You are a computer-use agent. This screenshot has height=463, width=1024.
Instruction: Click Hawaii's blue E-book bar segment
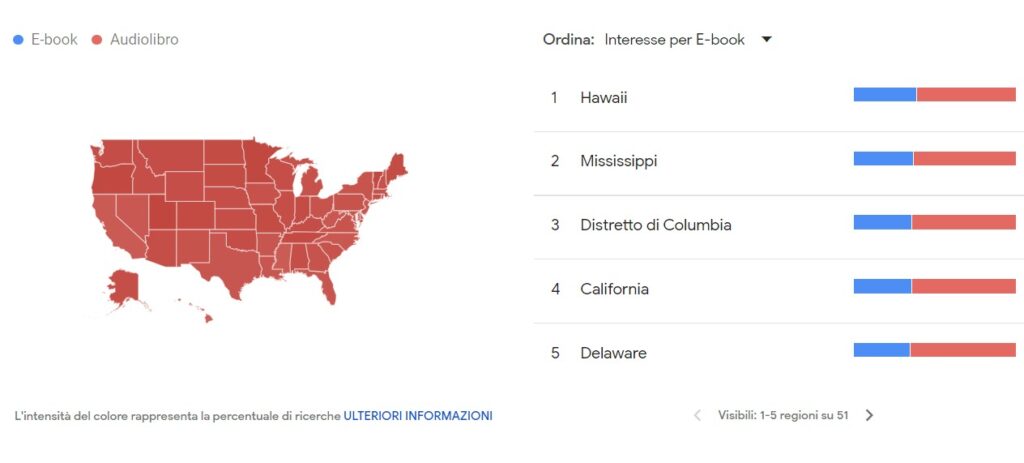click(x=884, y=95)
